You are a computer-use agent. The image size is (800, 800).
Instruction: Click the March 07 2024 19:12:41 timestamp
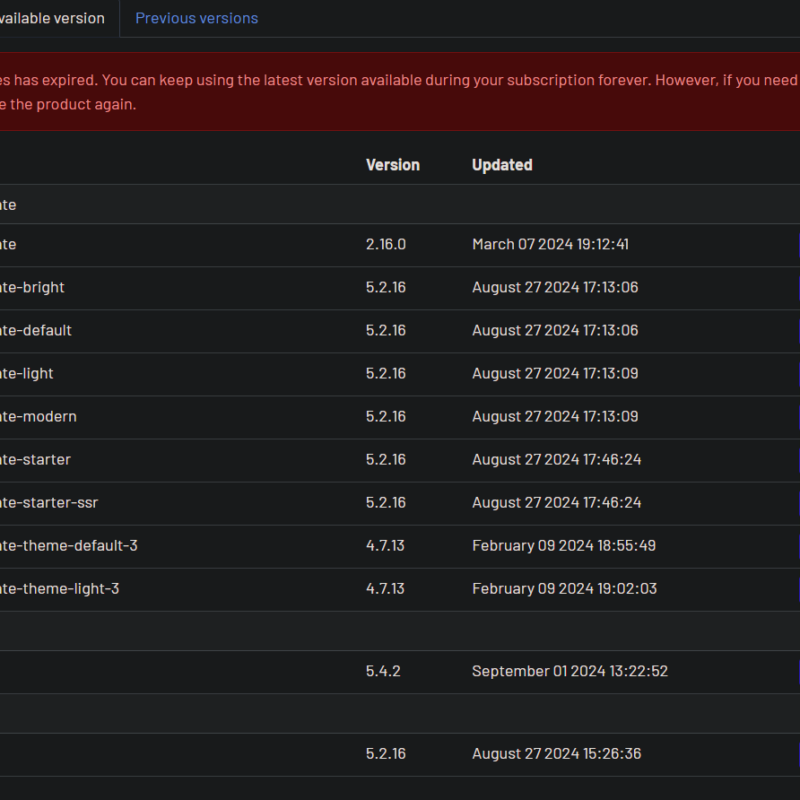tap(550, 245)
